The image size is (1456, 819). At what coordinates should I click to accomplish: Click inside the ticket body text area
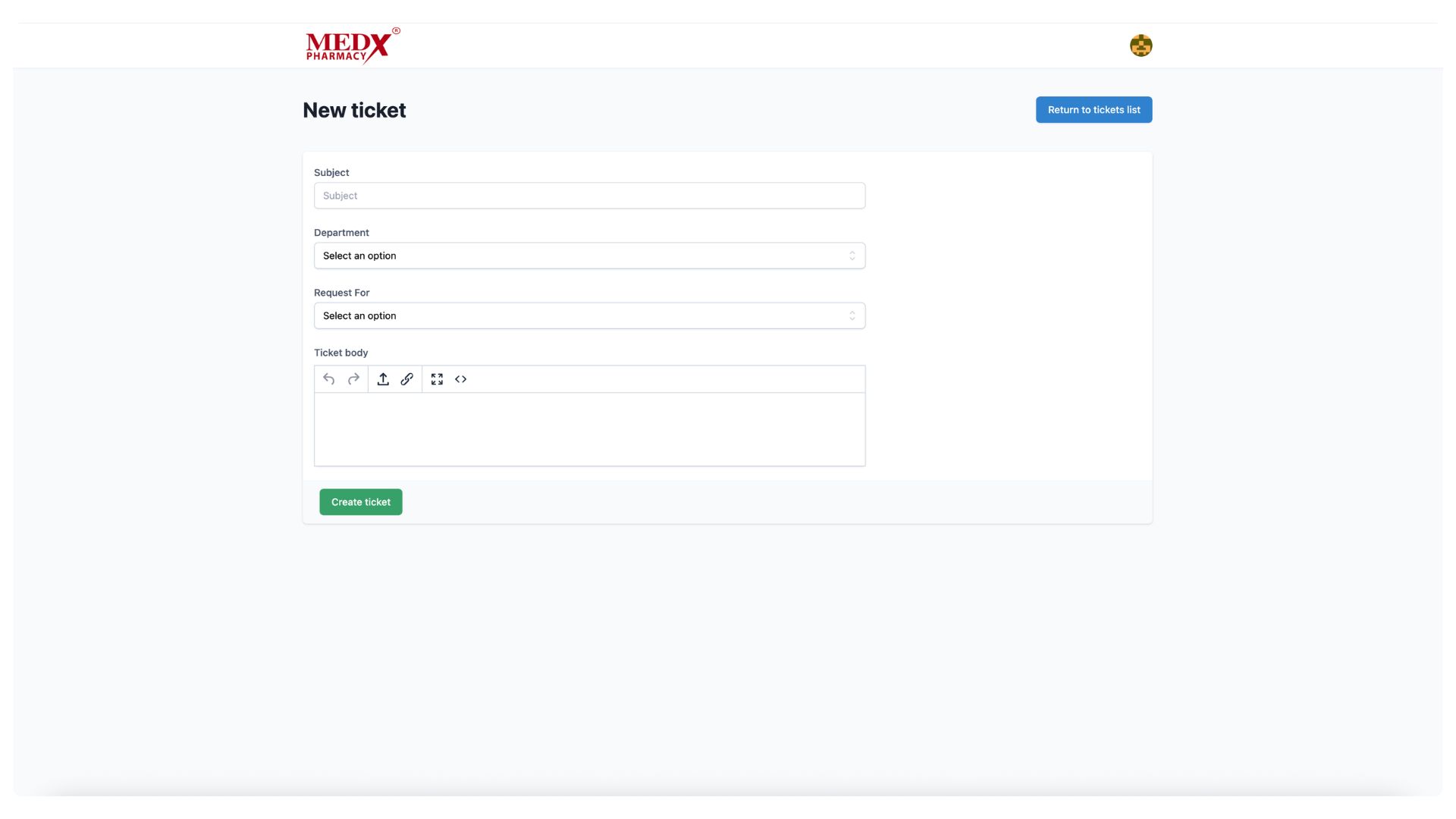589,429
